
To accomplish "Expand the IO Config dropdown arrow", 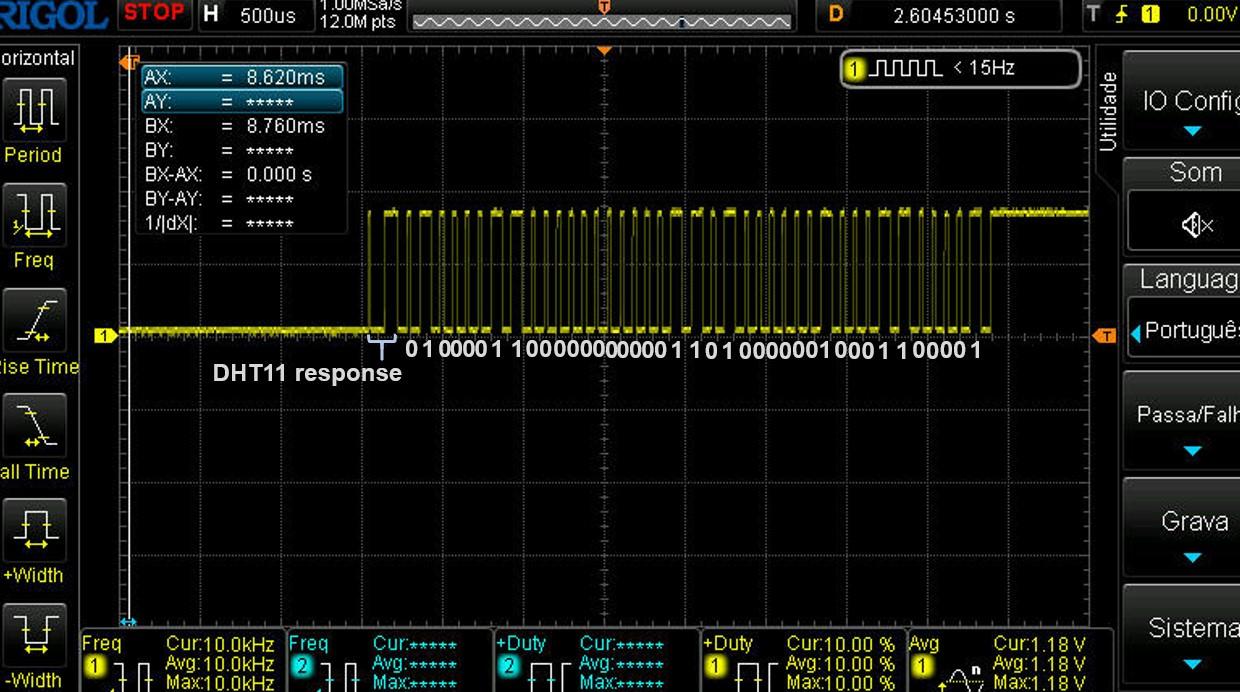I will 1191,131.
